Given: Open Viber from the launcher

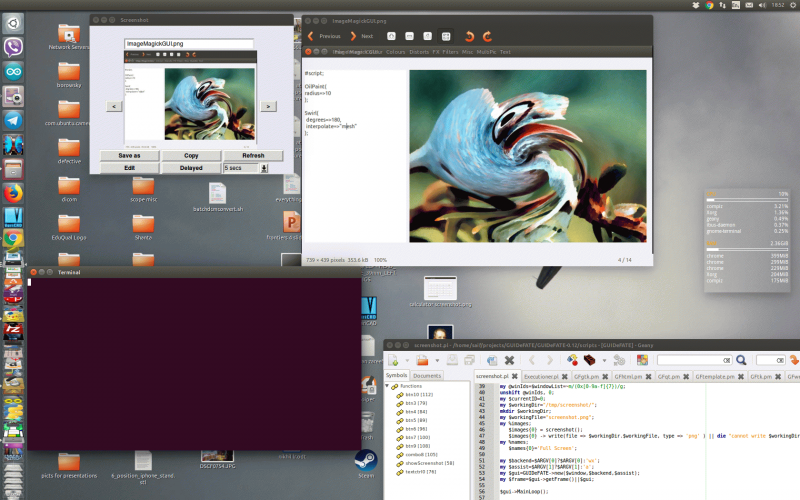Looking at the screenshot, I should point(13,47).
